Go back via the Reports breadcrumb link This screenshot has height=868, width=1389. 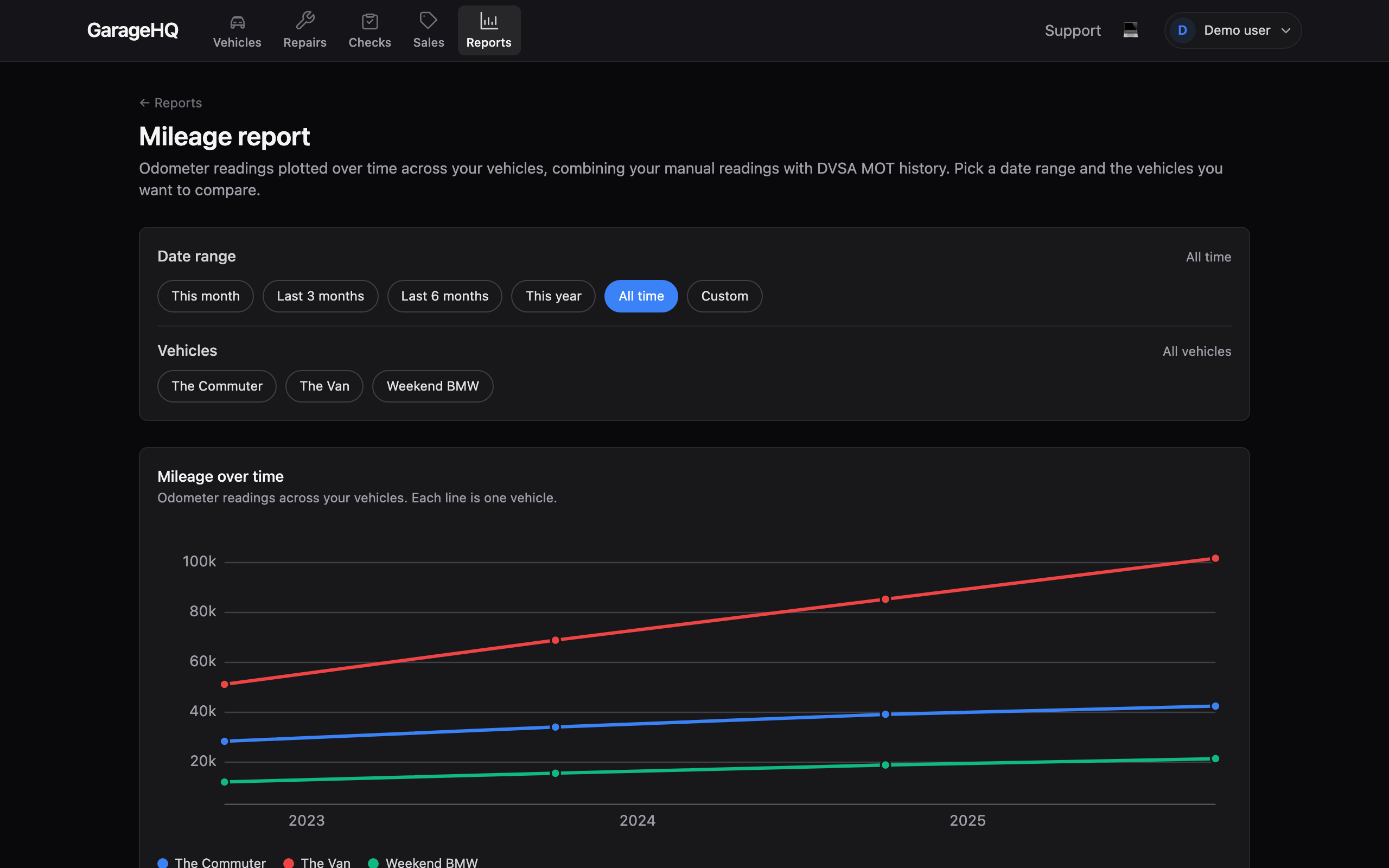[170, 103]
